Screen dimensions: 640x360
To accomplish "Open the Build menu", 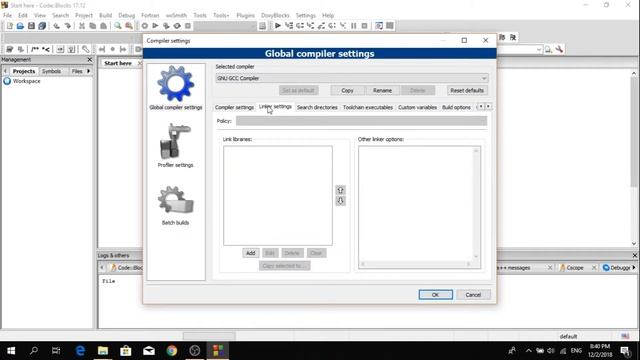I will [x=105, y=15].
